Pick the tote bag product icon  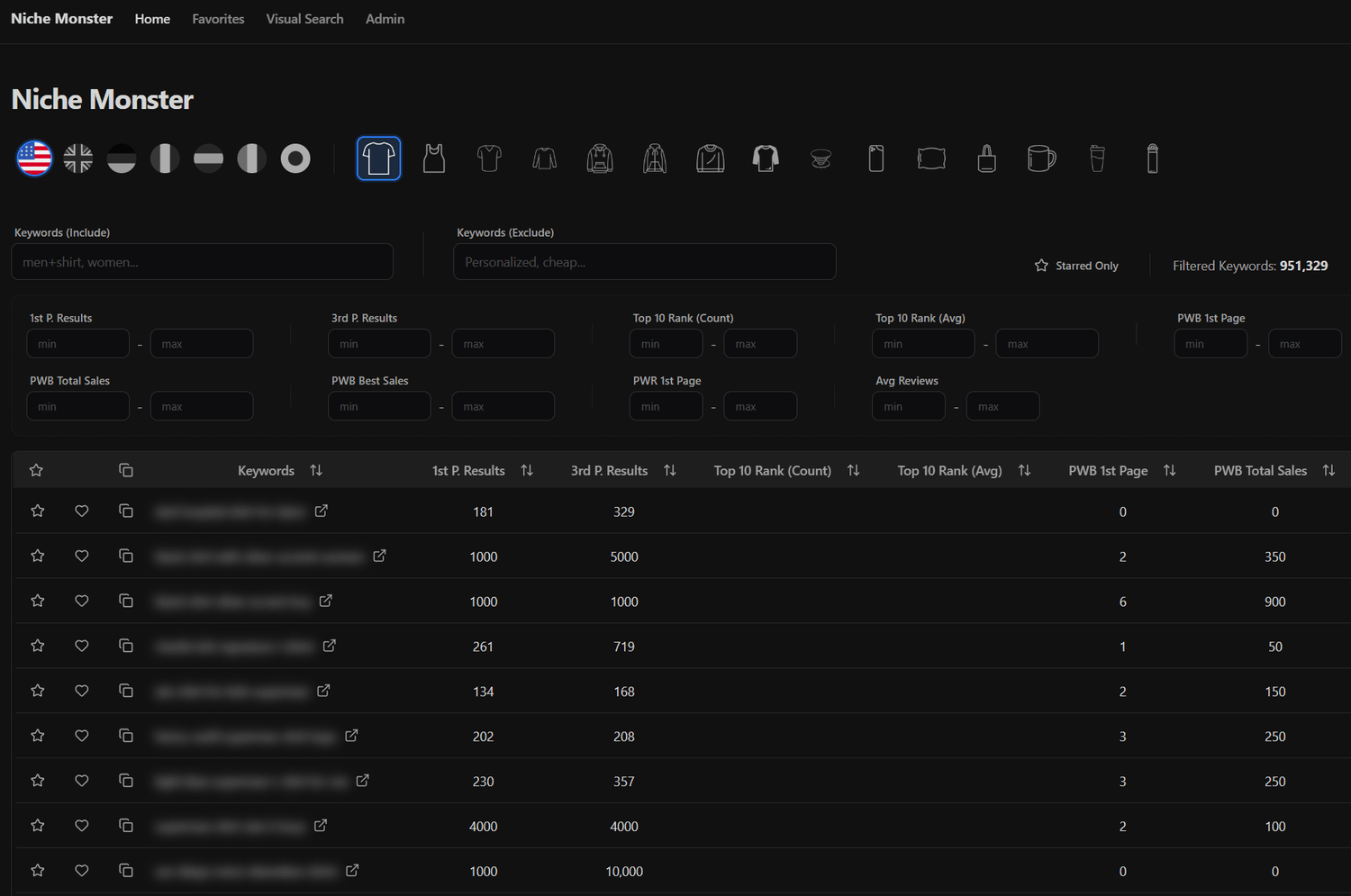click(987, 158)
